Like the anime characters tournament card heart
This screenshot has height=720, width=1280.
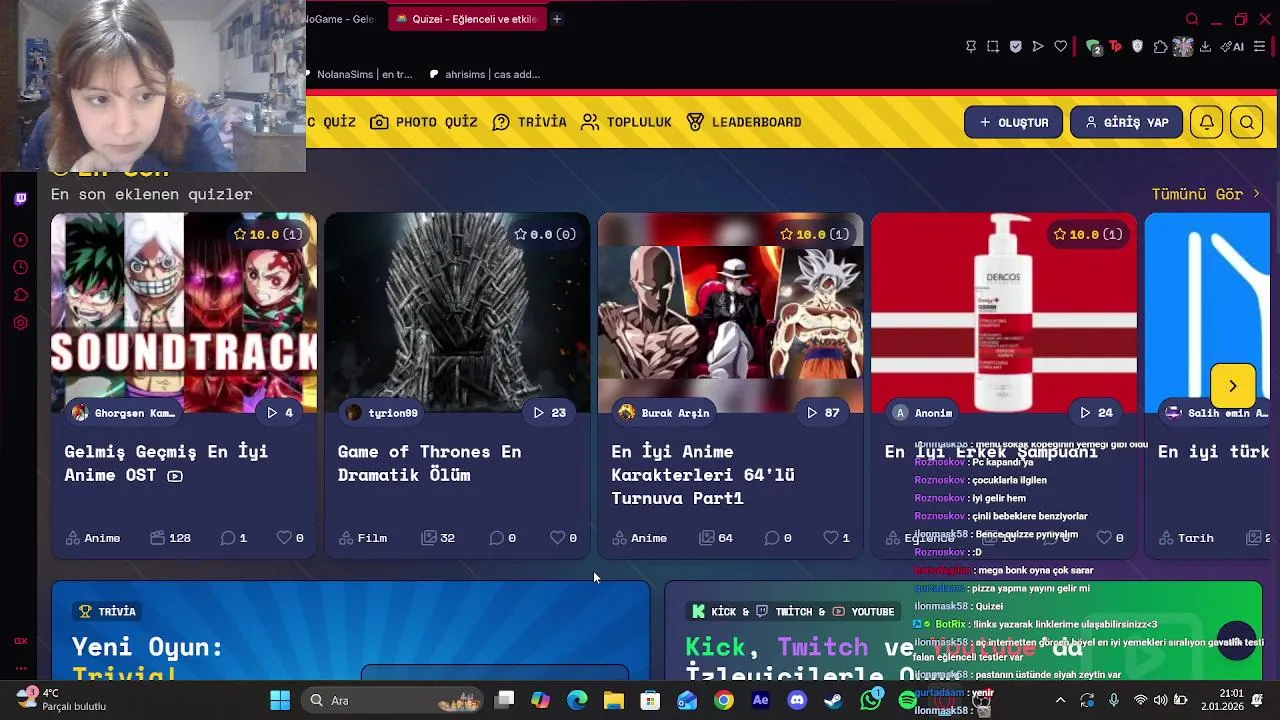tap(830, 538)
